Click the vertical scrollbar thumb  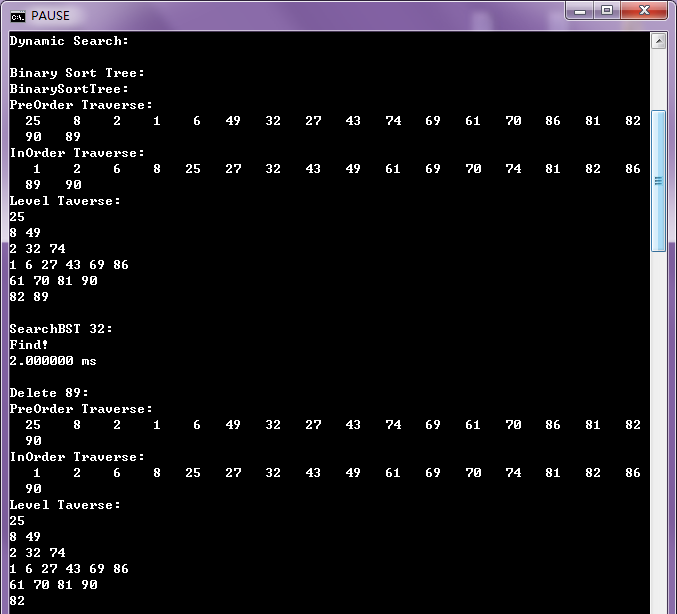tap(658, 180)
